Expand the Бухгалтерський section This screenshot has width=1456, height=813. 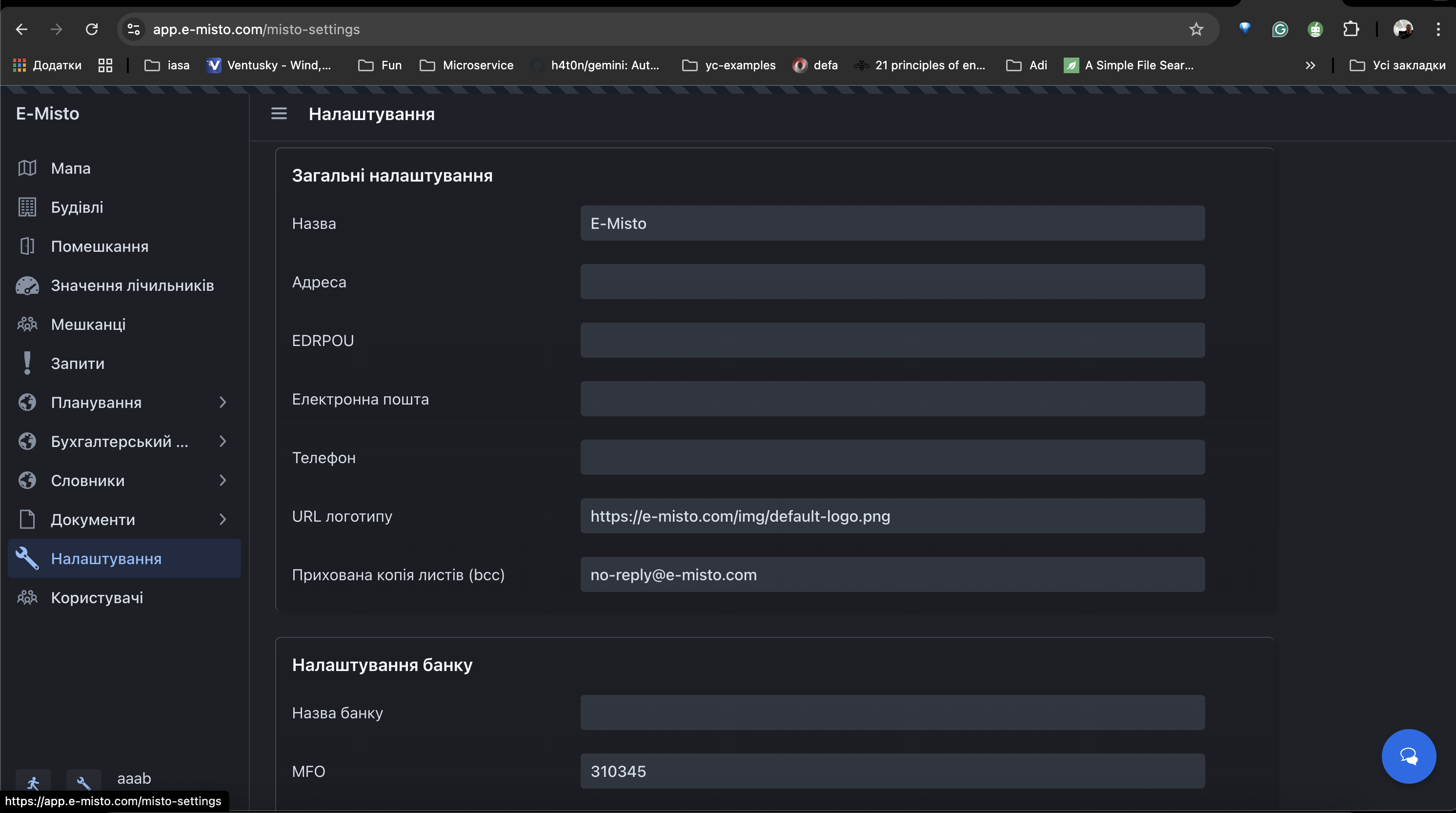point(224,441)
